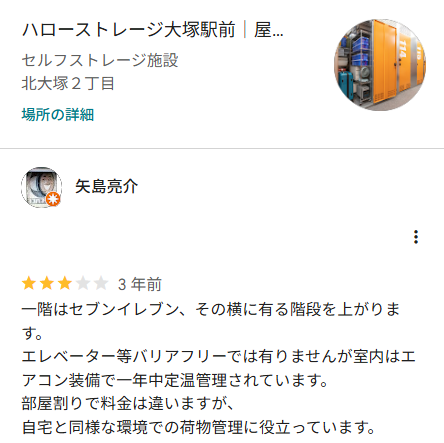Click the fifth gray rating star

point(101,284)
